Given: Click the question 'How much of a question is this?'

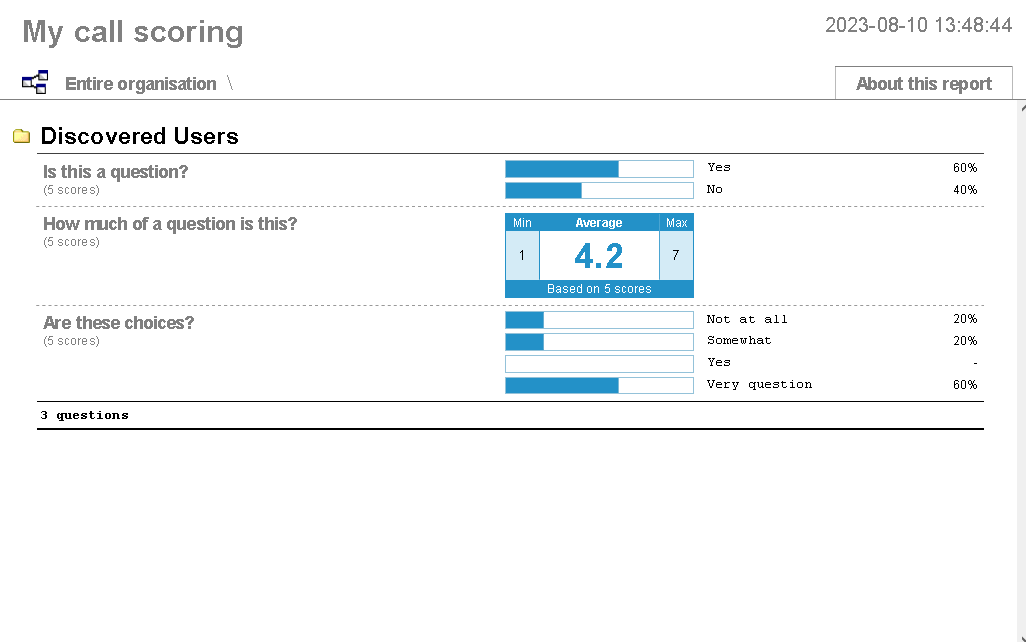Looking at the screenshot, I should (x=170, y=223).
